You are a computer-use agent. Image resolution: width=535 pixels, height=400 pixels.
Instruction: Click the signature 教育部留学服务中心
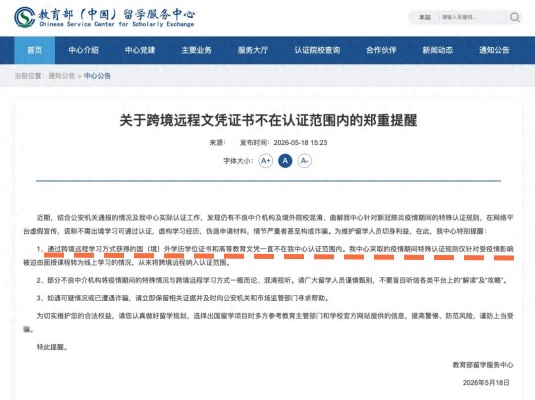(483, 365)
